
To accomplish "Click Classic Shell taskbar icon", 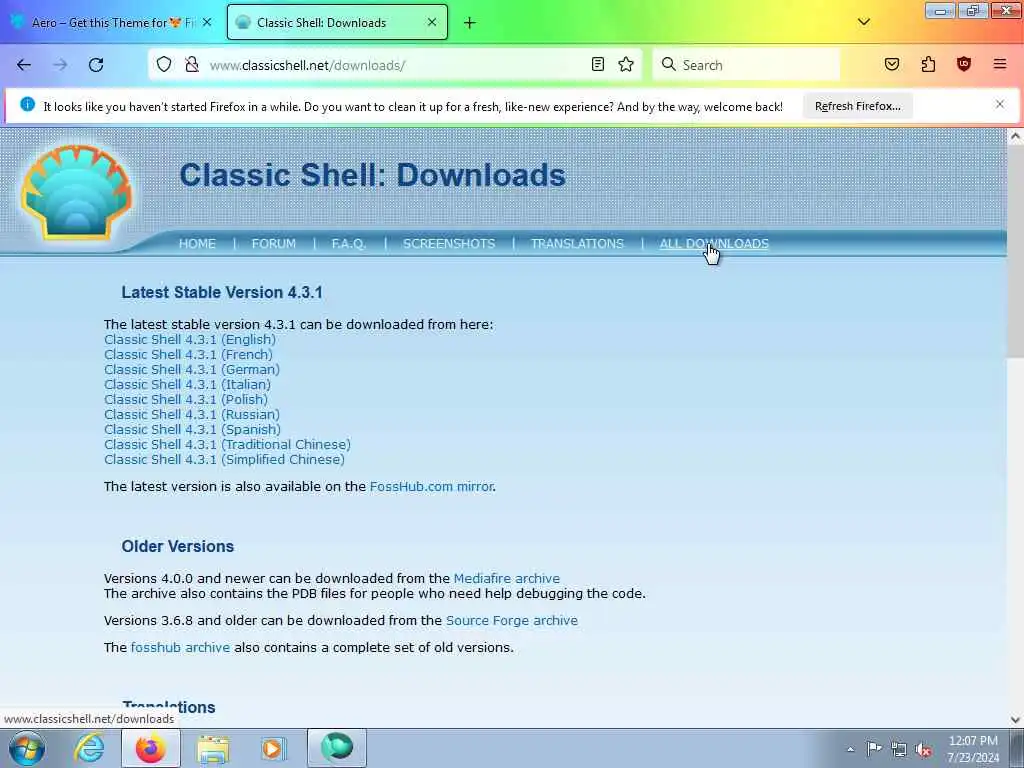I will tap(337, 748).
